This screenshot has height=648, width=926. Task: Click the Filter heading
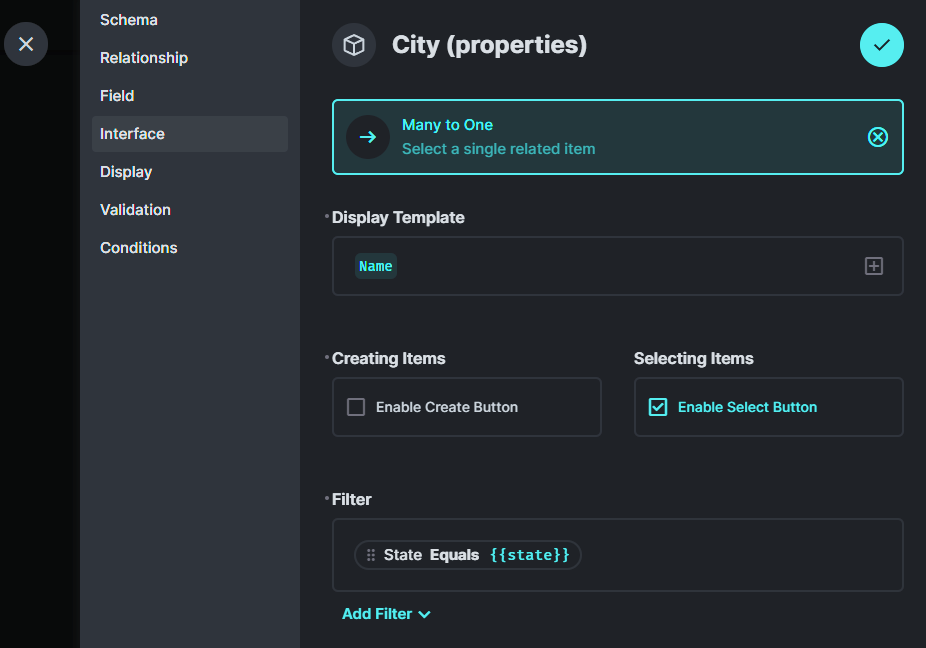pos(351,500)
